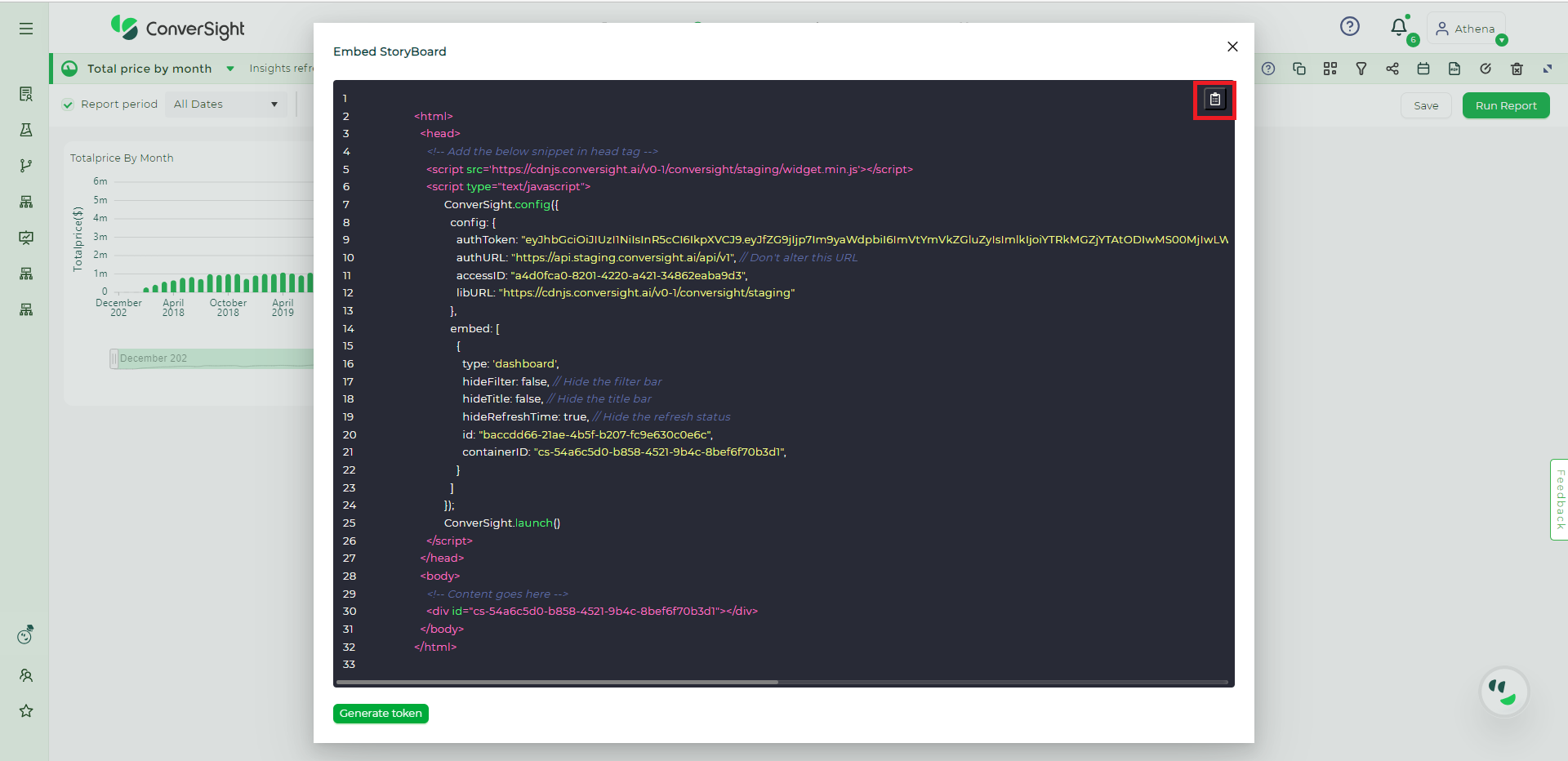Screen dimensions: 1568x761
Task: Click the 'hideRefreshTime: true,' code line
Action: pos(526,417)
